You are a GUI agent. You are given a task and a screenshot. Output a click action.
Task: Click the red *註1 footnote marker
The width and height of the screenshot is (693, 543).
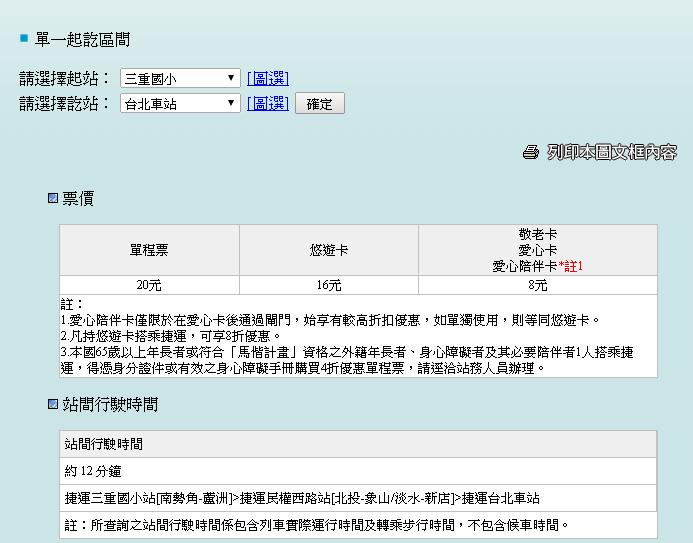(x=571, y=266)
